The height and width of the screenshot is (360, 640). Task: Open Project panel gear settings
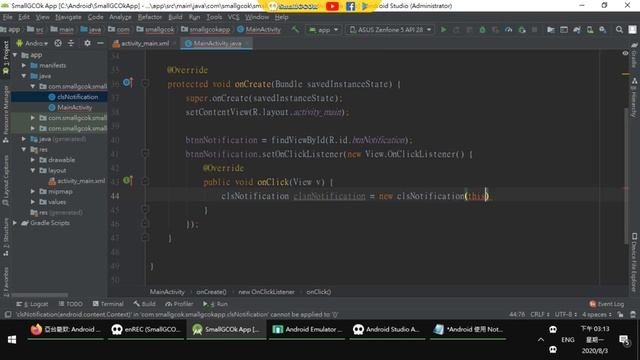coord(87,43)
